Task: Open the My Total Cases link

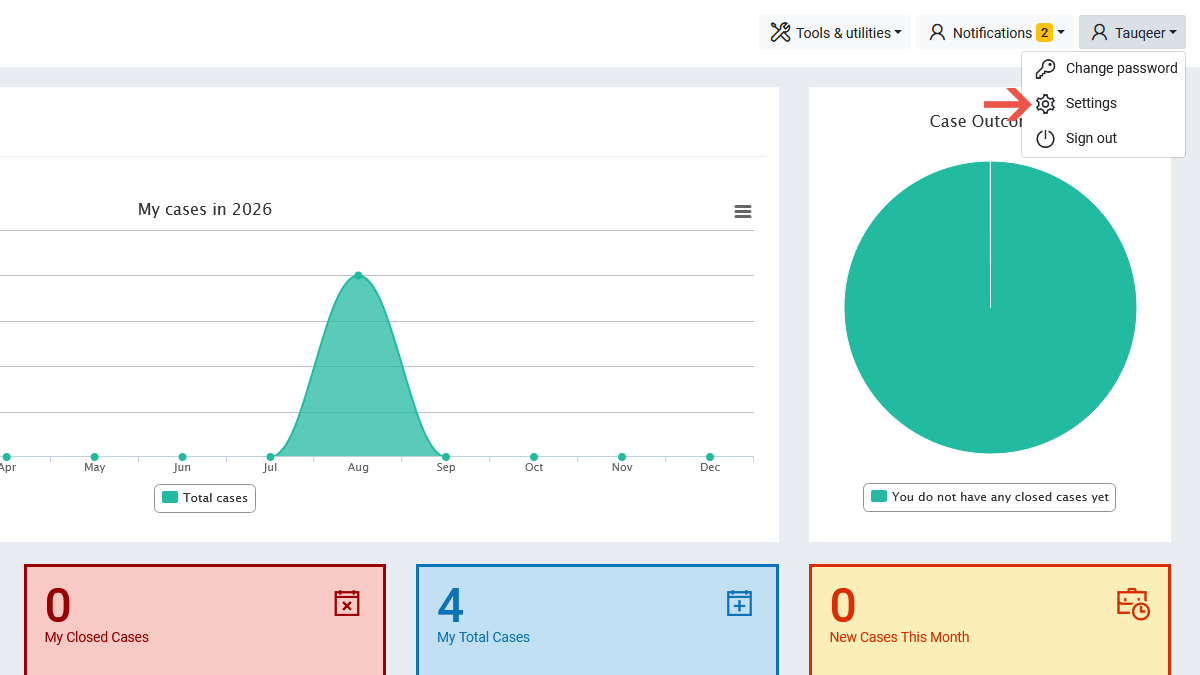Action: click(484, 637)
